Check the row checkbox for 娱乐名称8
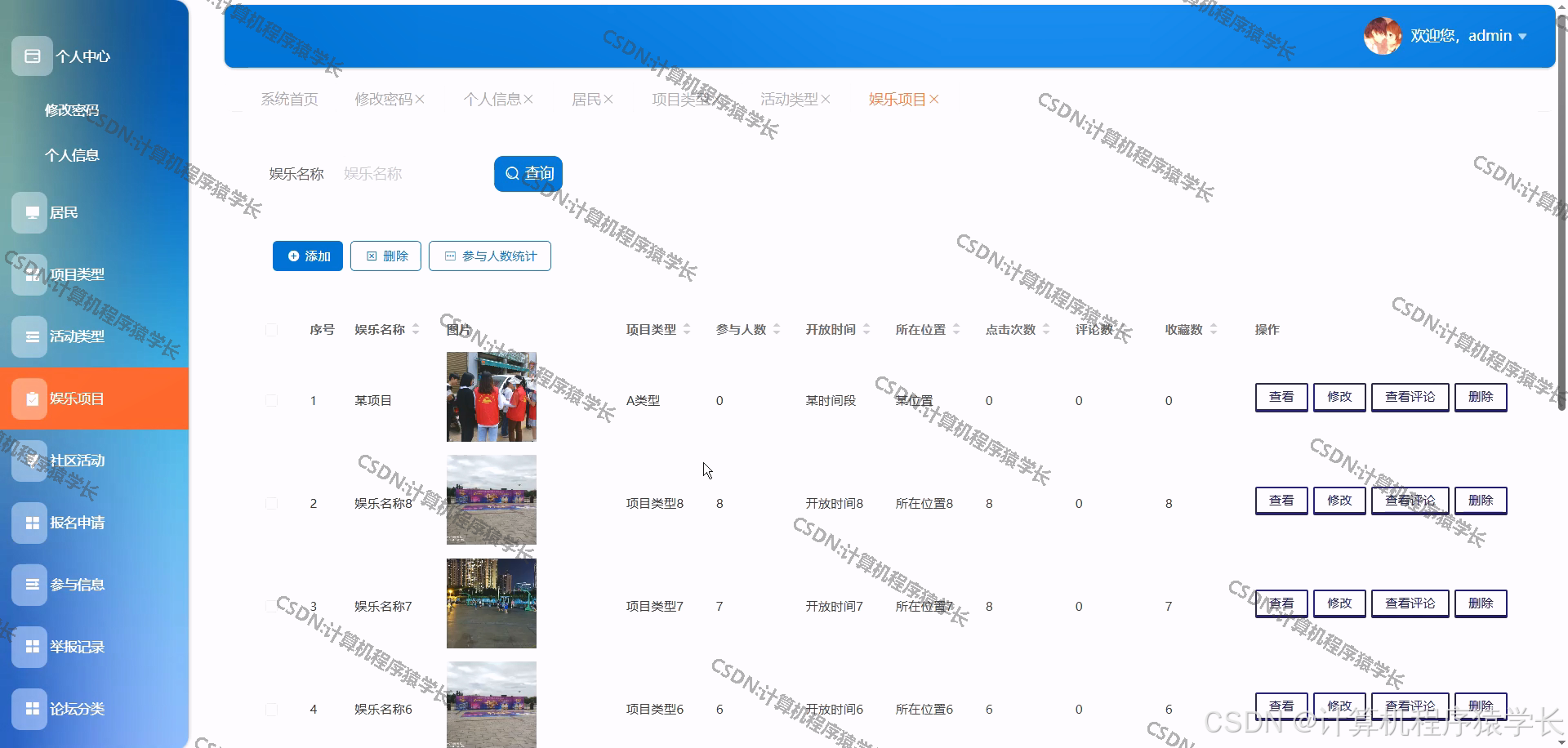This screenshot has height=748, width=1568. (x=271, y=504)
